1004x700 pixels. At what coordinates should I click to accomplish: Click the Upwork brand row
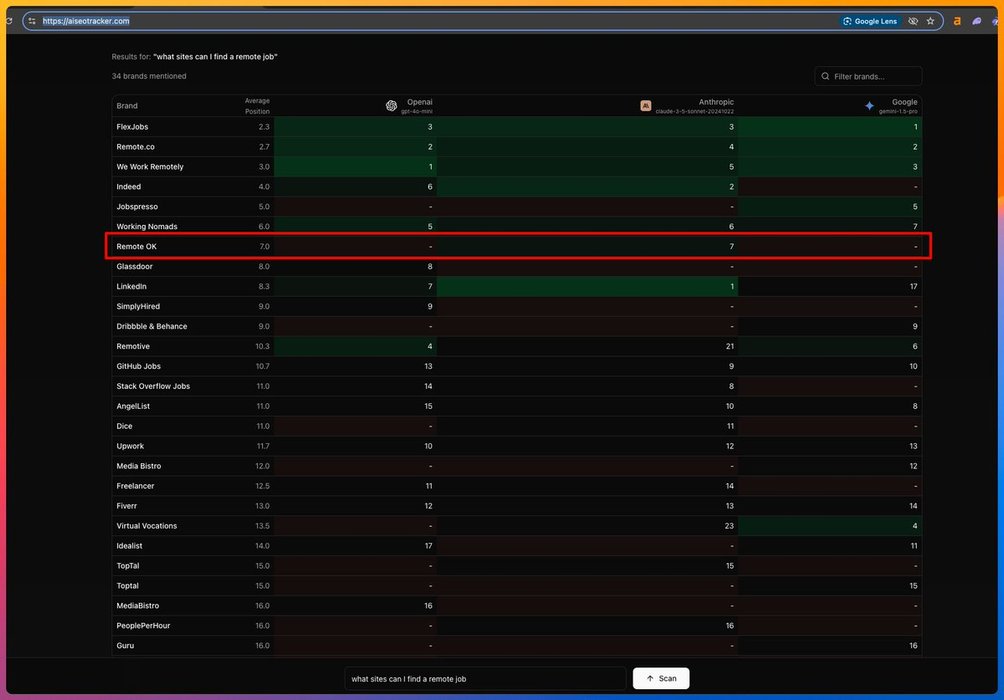coord(130,446)
